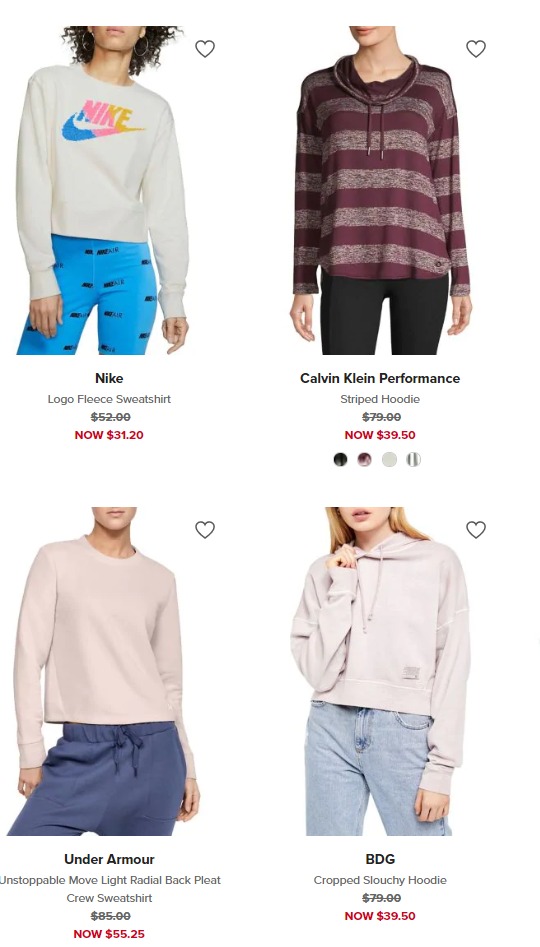View the BDG cropped hoodie photo
540x947 pixels.
(381, 671)
